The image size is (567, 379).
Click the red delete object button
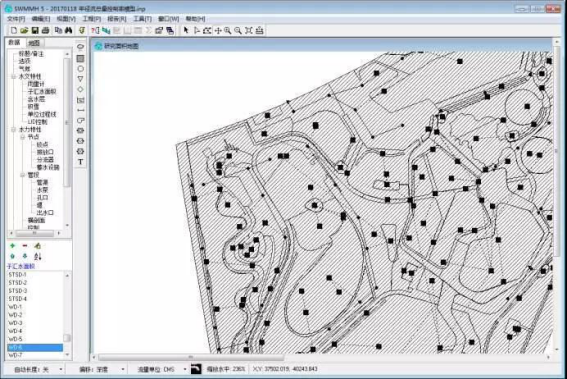pyautogui.click(x=25, y=246)
